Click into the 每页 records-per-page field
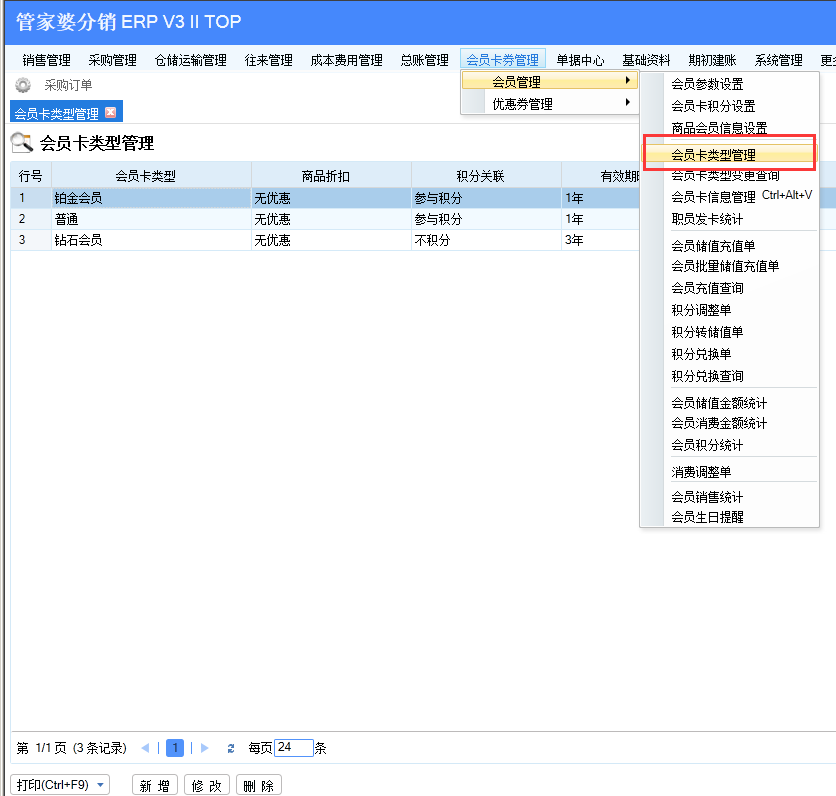The image size is (836, 796). [293, 748]
